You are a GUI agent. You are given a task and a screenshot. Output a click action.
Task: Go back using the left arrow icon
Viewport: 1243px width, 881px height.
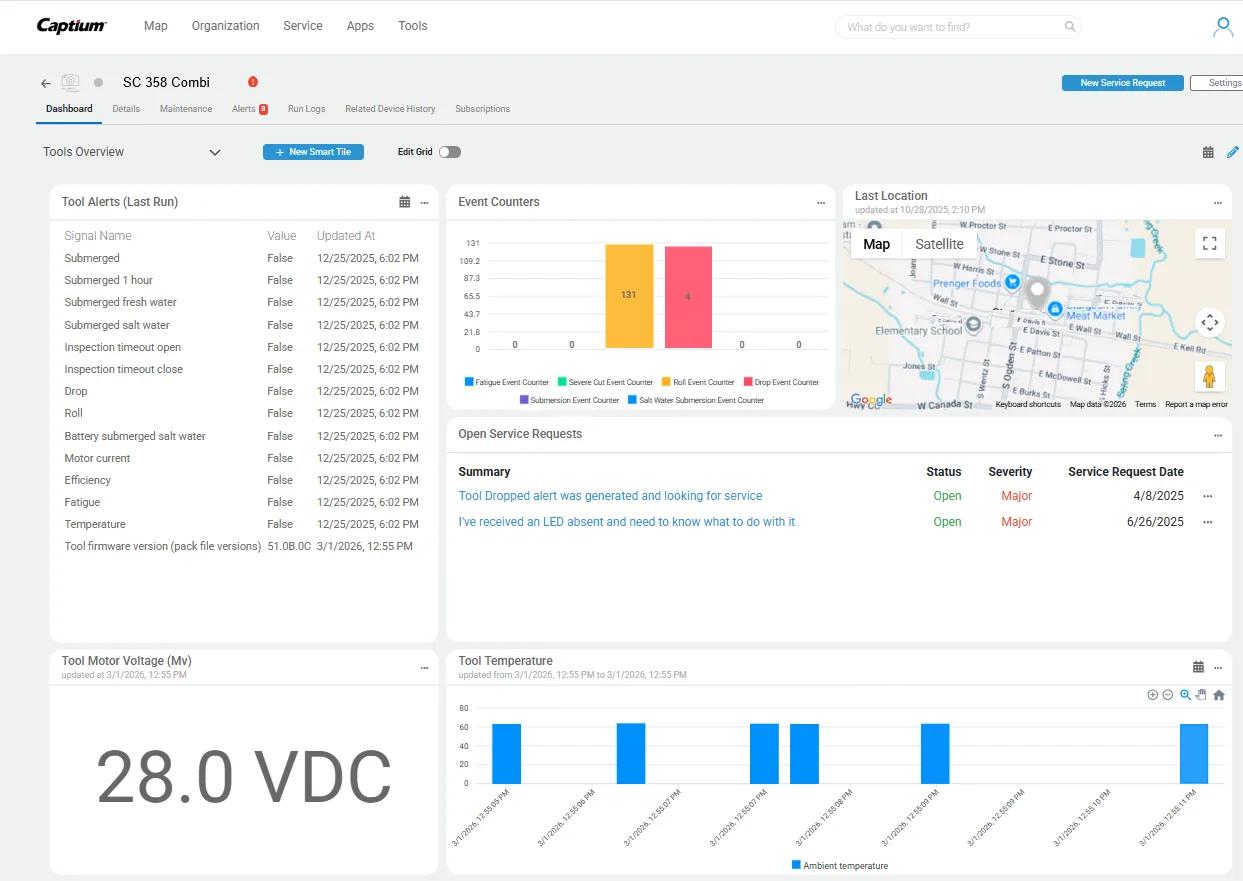tap(45, 83)
